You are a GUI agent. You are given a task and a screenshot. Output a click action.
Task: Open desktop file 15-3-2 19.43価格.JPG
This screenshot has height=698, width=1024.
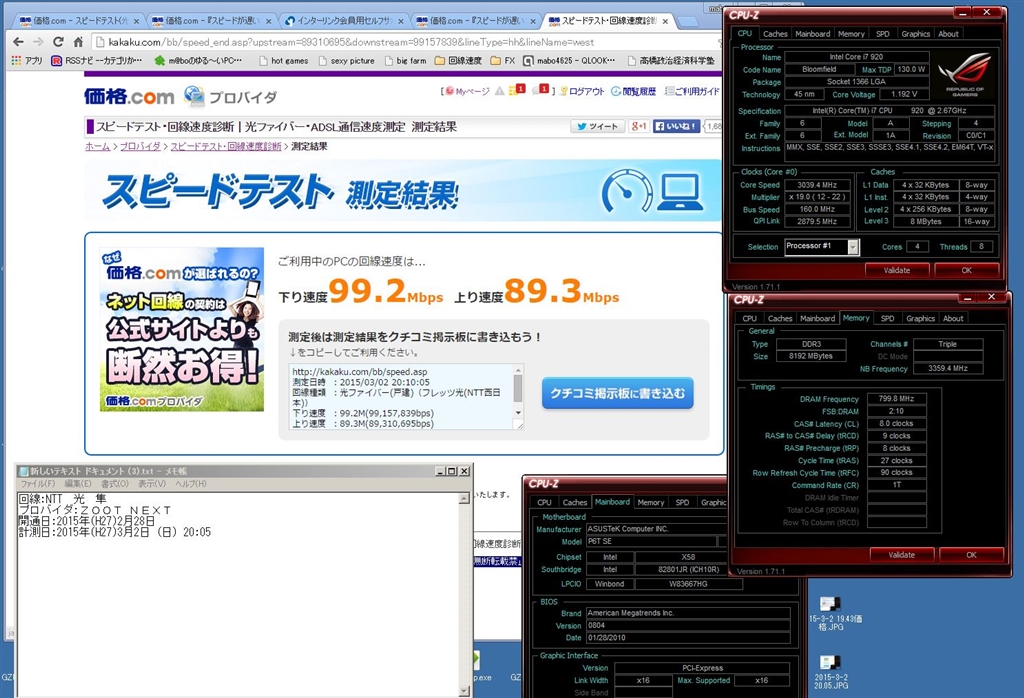pyautogui.click(x=830, y=613)
